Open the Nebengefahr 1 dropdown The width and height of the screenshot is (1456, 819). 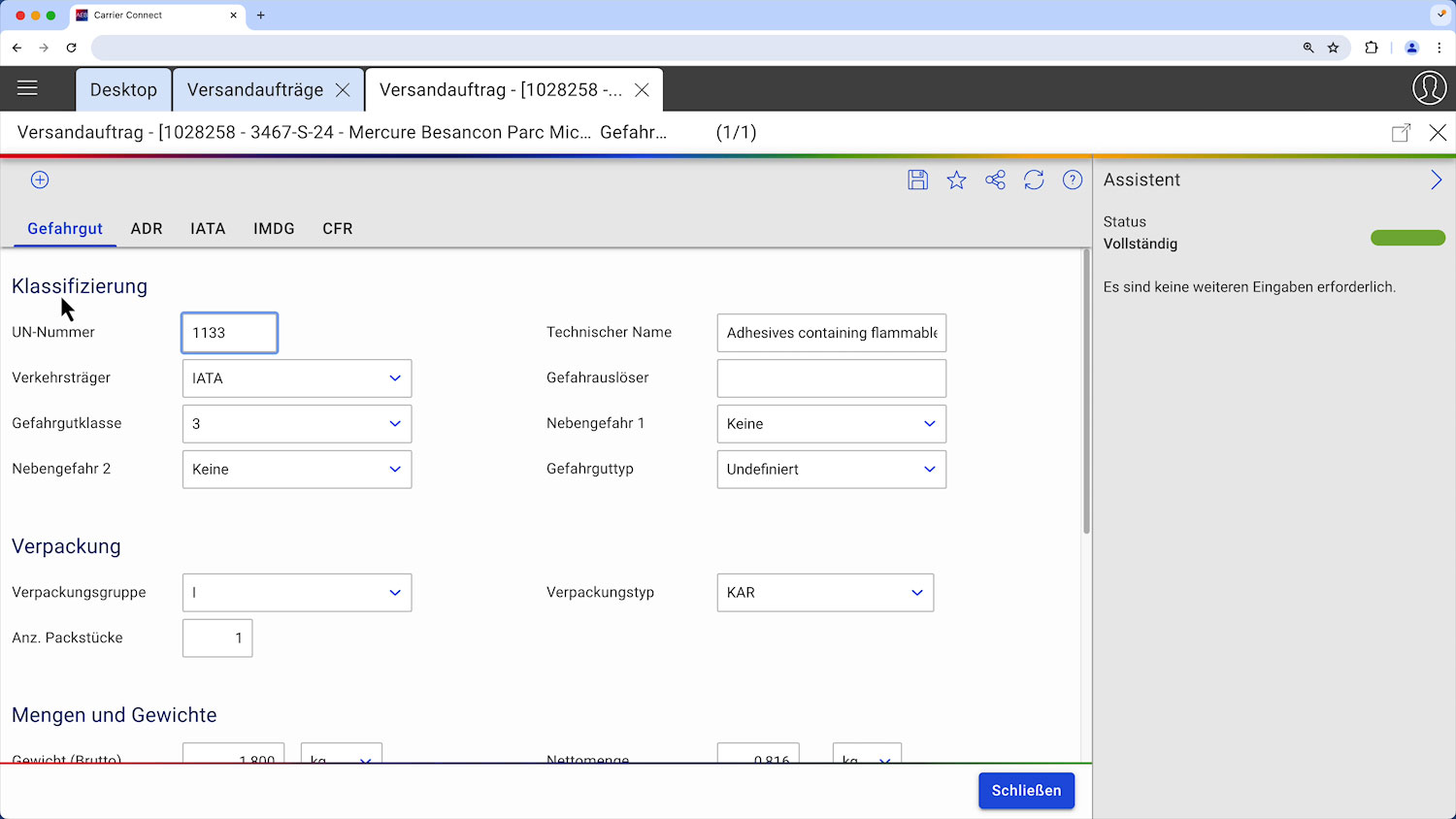(x=930, y=423)
